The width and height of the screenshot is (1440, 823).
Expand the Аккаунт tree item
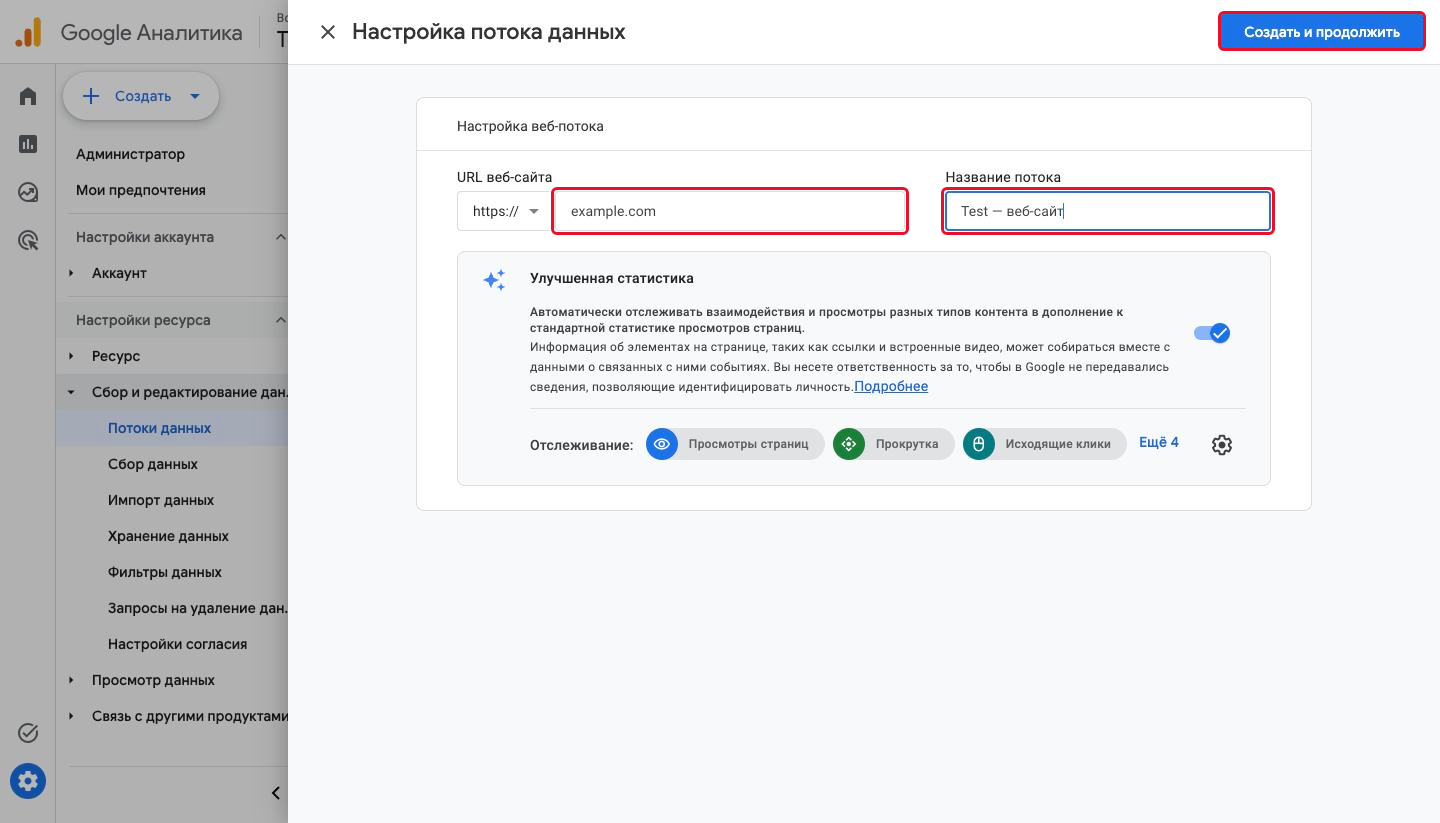(71, 273)
